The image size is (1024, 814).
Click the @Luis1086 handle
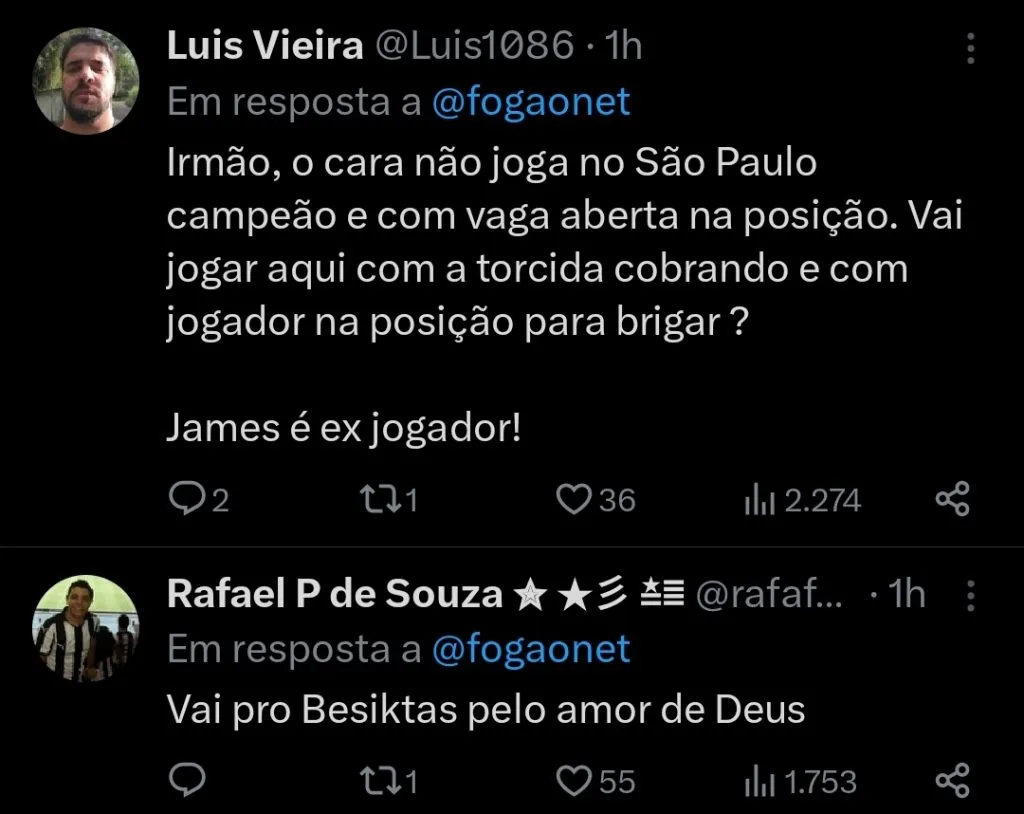[x=470, y=45]
